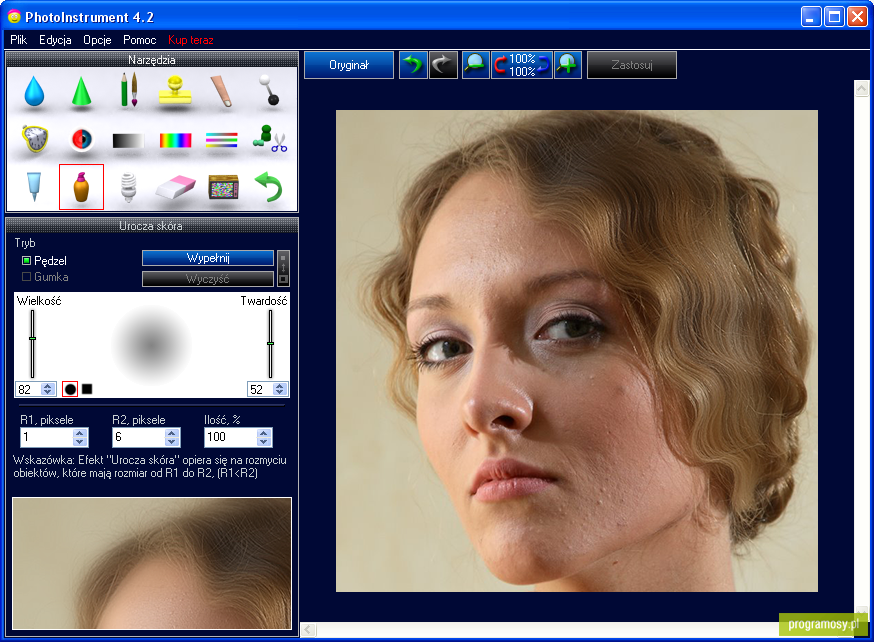Click the magnified preview thumbnail of hair

(152, 563)
